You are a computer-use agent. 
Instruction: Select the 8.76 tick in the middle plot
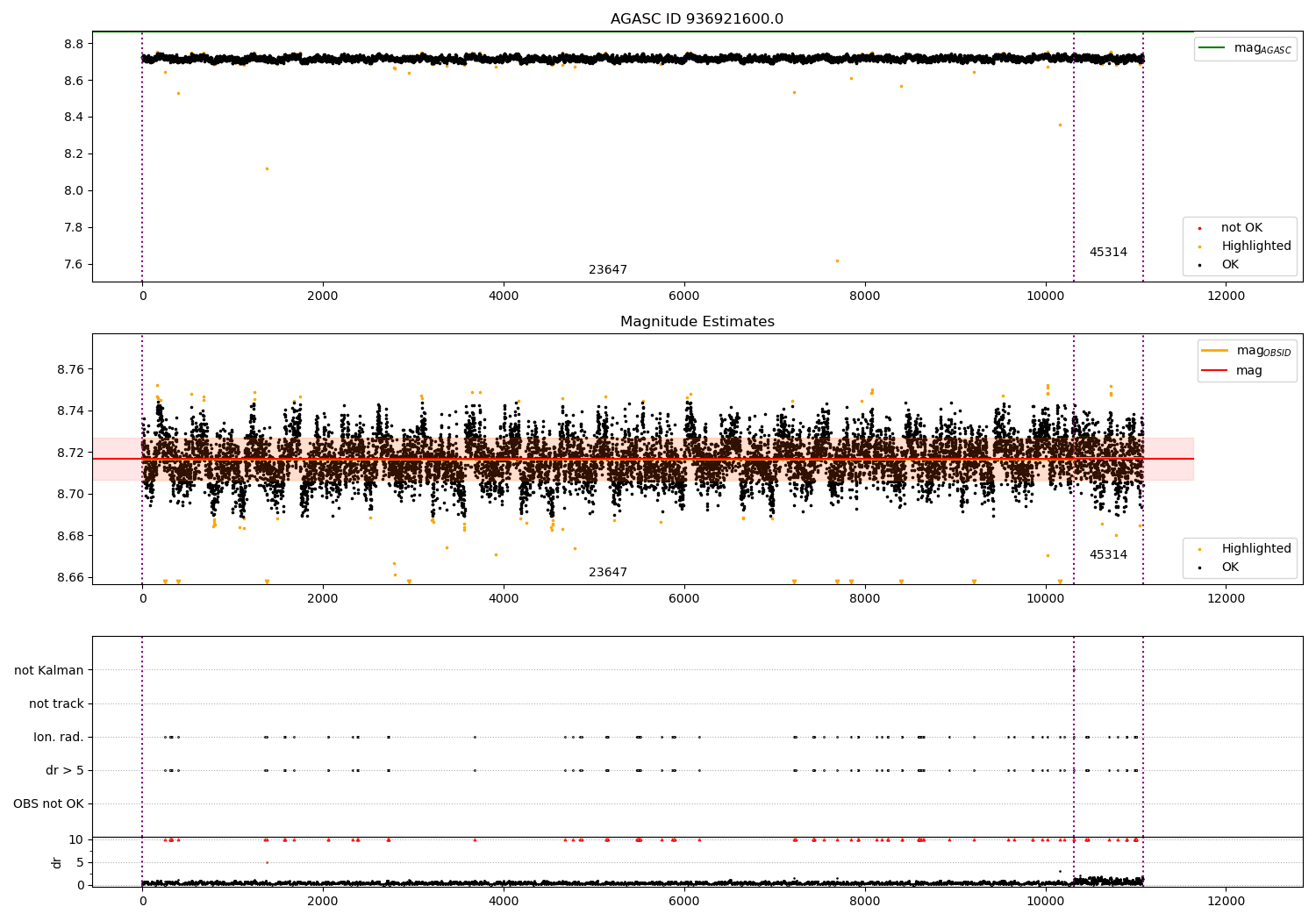point(71,369)
